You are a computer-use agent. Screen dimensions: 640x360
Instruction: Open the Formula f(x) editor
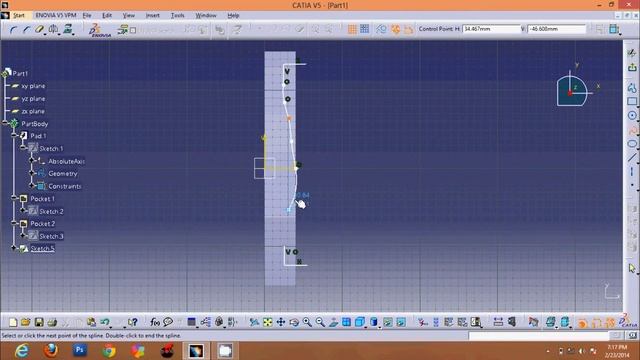click(155, 322)
